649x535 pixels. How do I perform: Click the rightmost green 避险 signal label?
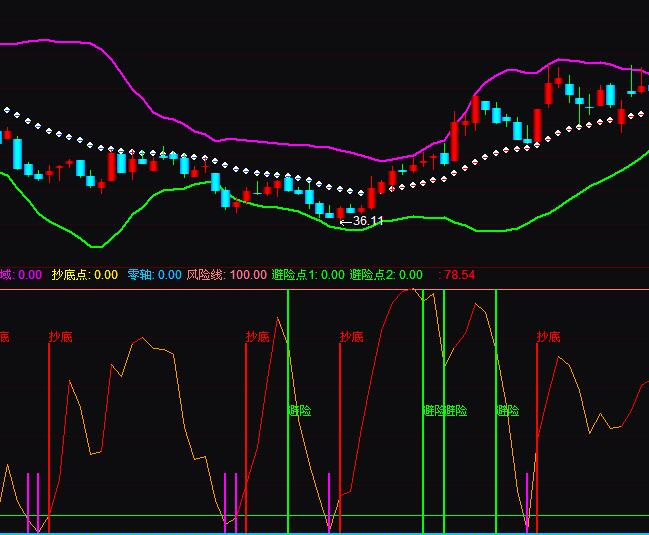pos(508,410)
